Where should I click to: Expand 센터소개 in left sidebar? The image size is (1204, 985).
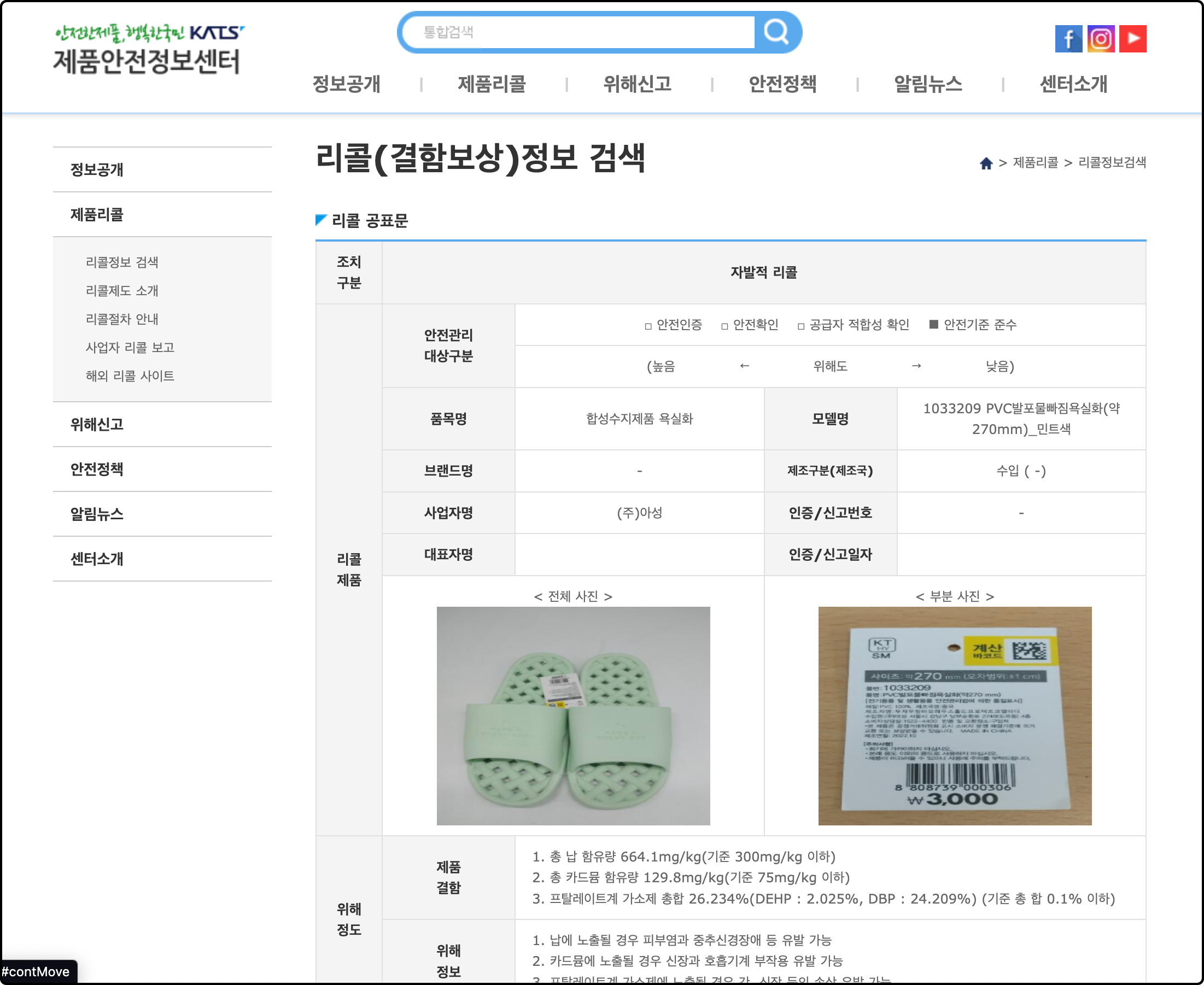(x=162, y=558)
